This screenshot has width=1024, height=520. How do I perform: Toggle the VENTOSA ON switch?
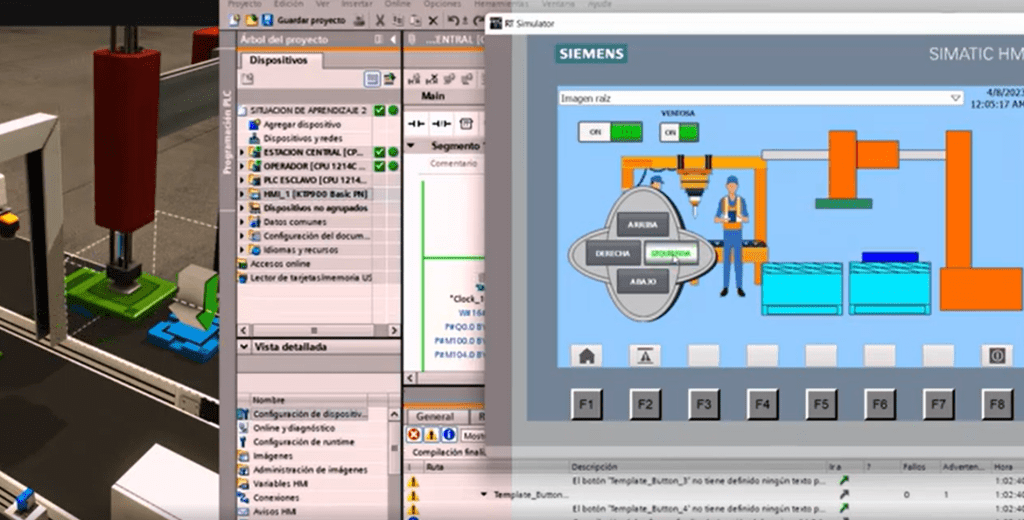click(679, 132)
